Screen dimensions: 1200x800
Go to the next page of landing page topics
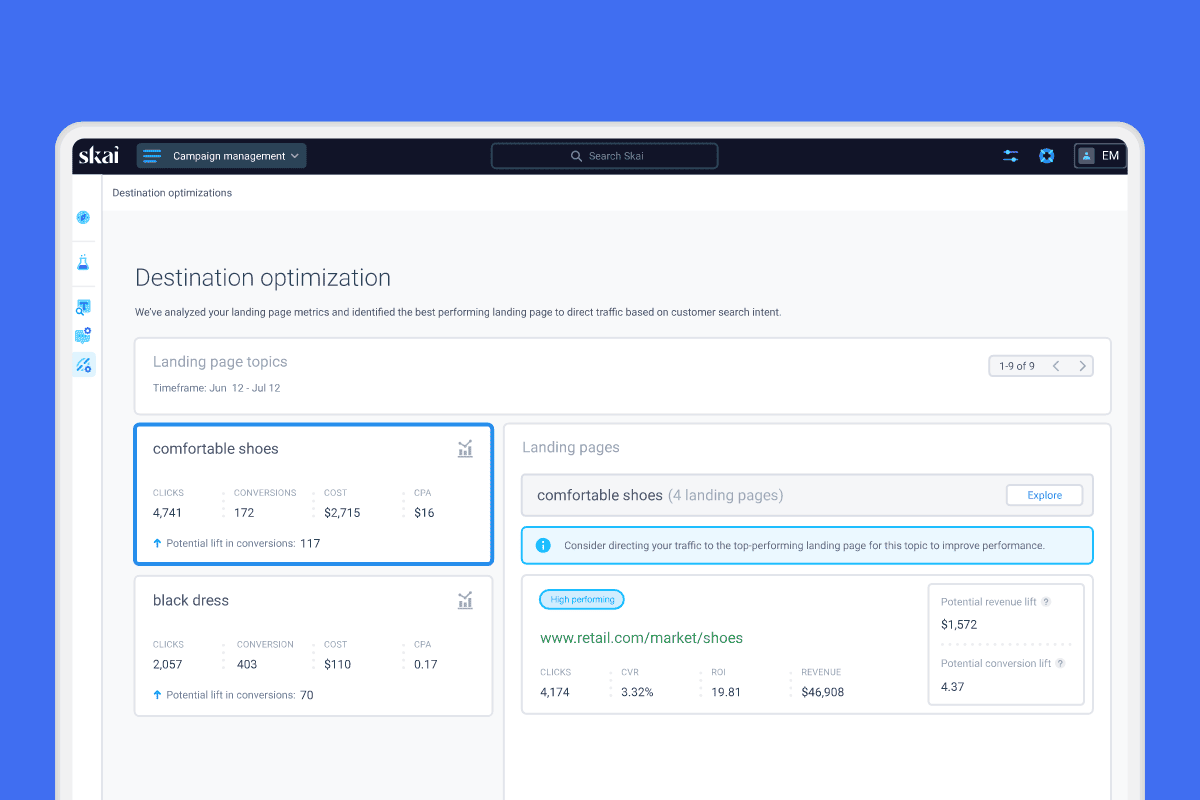pyautogui.click(x=1081, y=366)
